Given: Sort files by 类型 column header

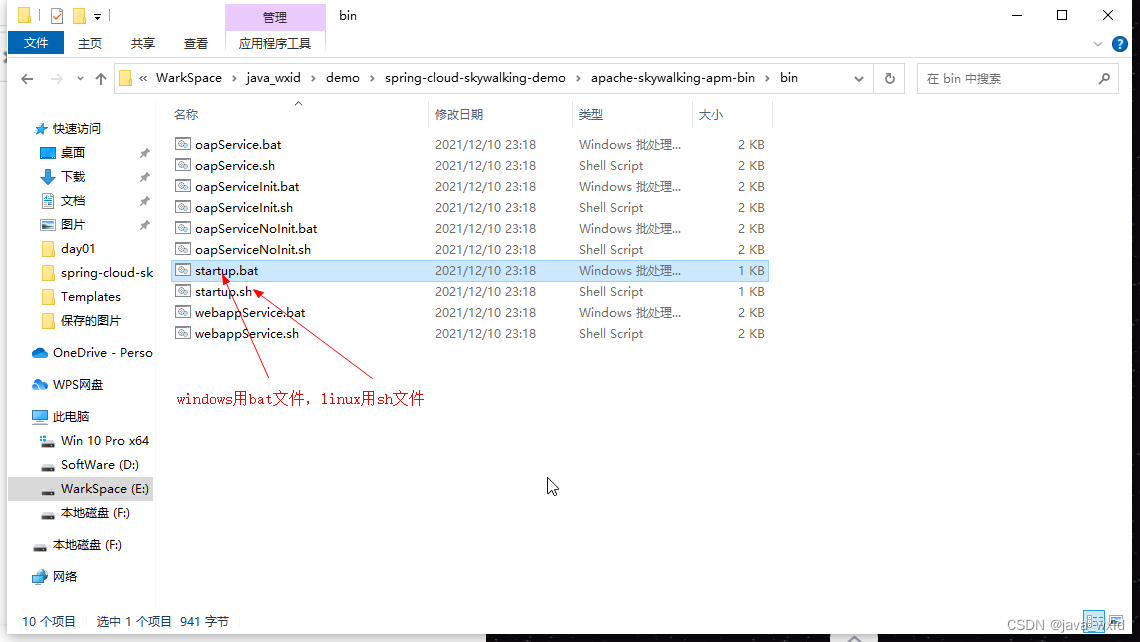Looking at the screenshot, I should (590, 114).
